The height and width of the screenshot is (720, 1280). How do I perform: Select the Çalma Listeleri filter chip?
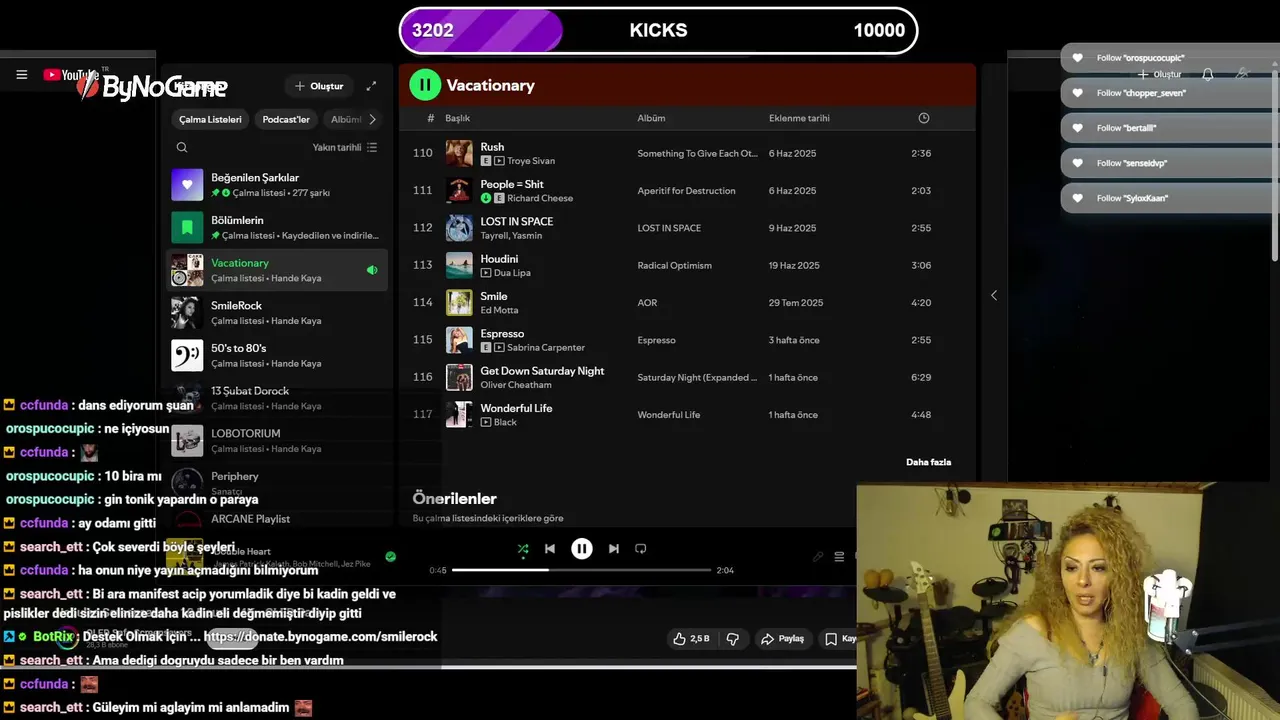[x=210, y=119]
